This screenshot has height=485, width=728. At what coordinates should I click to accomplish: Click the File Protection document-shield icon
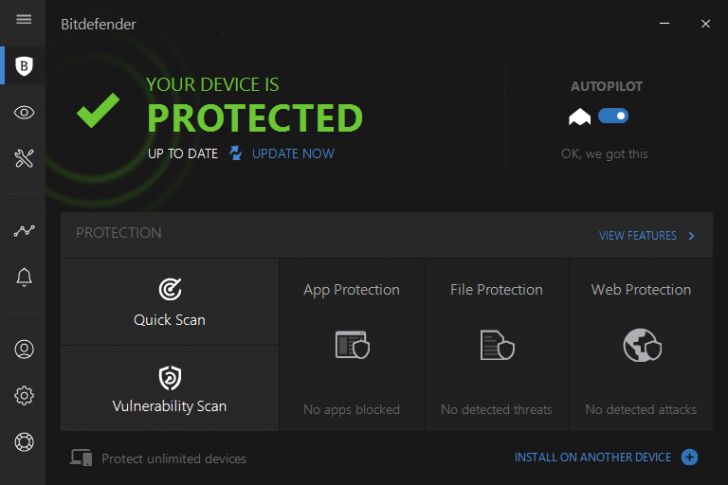[497, 345]
